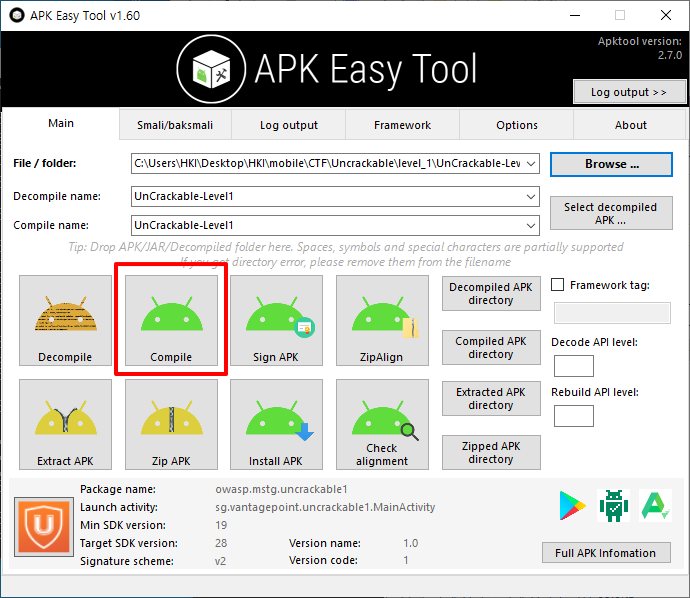690x598 pixels.
Task: Minimize the APK Easy Tool window
Action: [x=575, y=15]
